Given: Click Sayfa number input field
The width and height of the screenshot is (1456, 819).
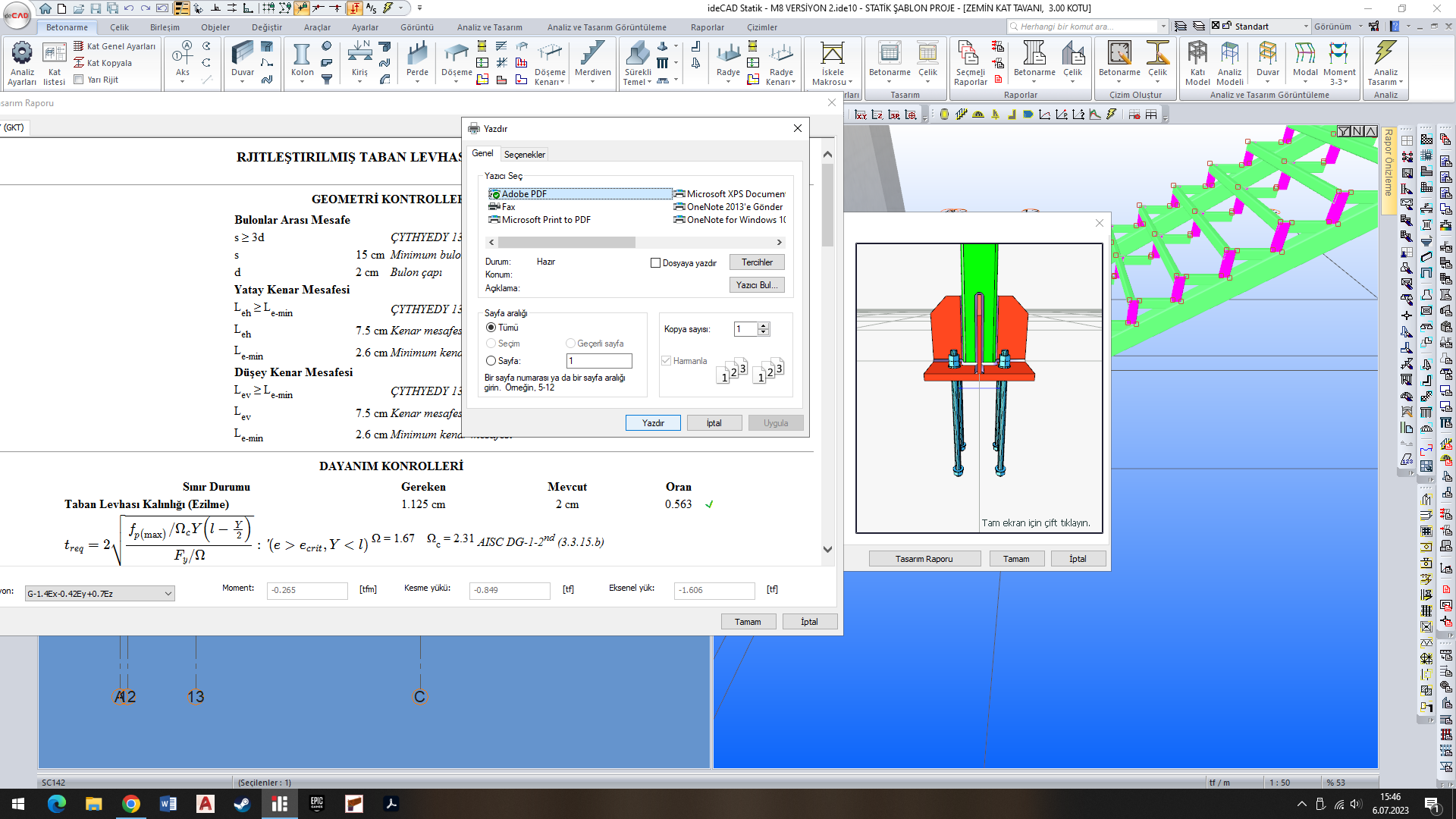Looking at the screenshot, I should tap(599, 361).
